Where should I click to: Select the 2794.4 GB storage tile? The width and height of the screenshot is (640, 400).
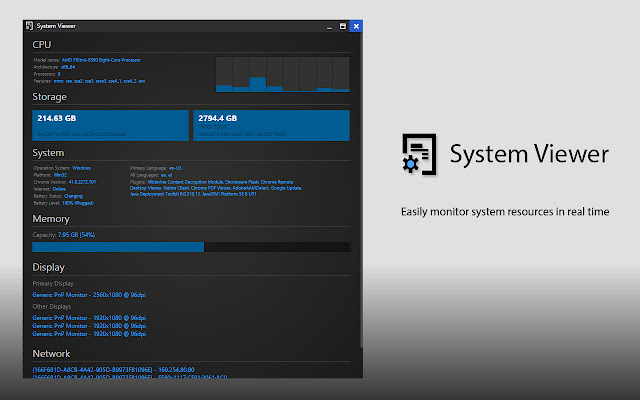coord(271,125)
